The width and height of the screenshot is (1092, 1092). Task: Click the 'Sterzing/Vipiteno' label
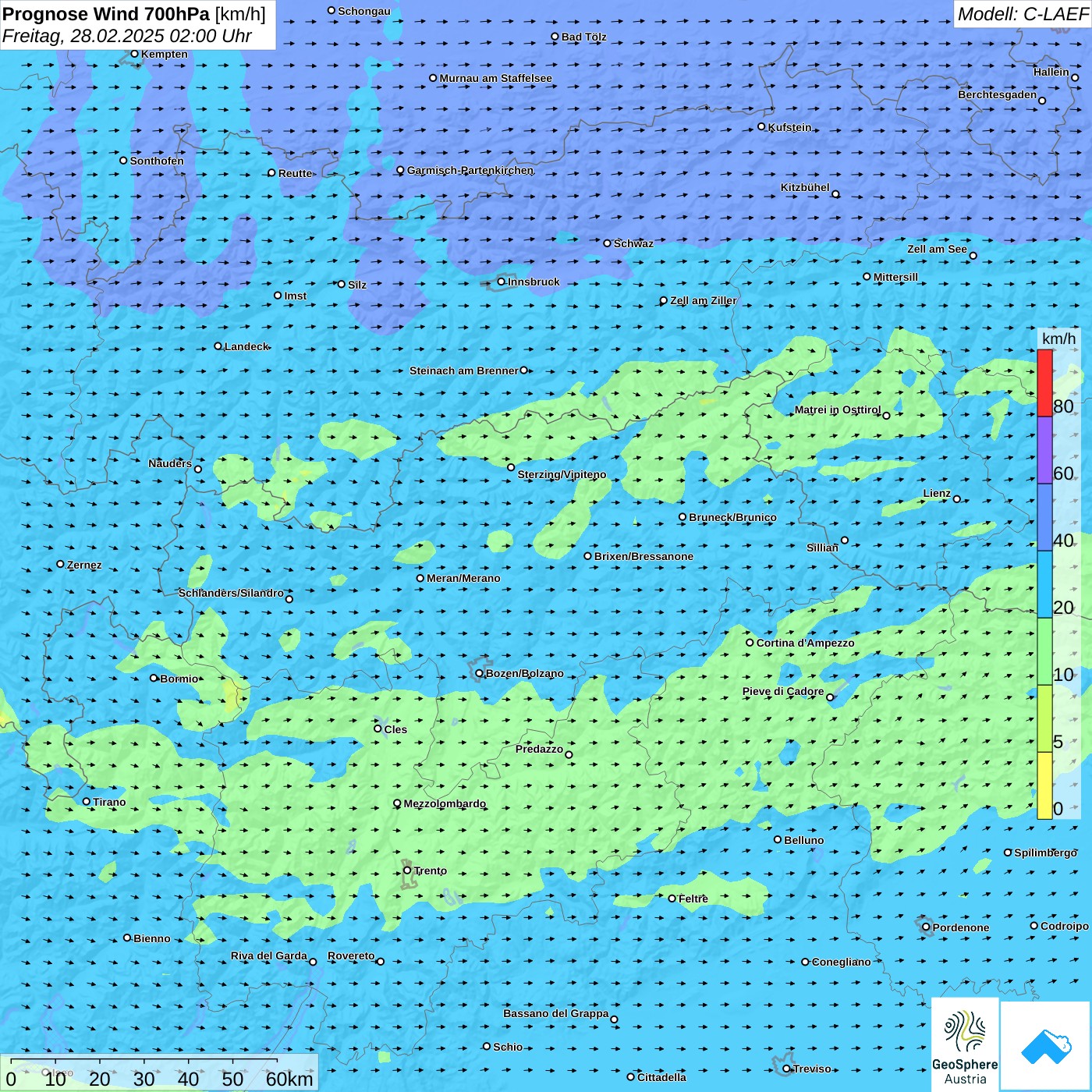[x=562, y=474]
